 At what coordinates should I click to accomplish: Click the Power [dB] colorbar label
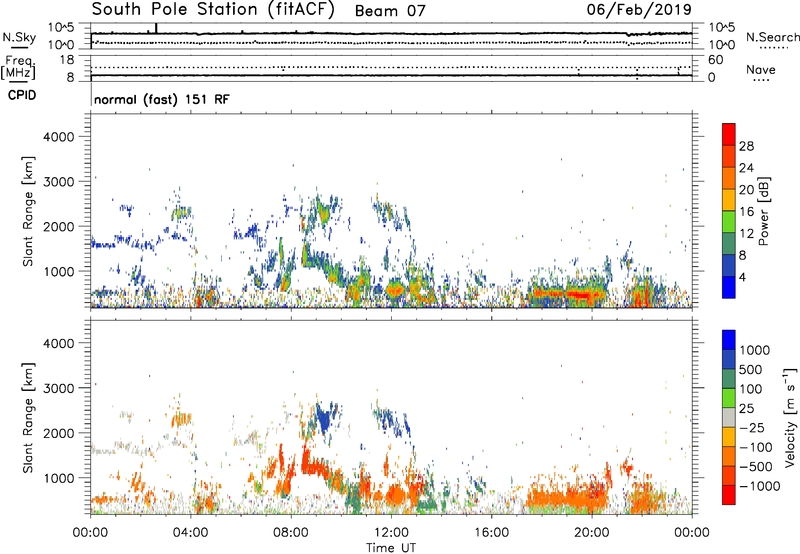pos(763,211)
